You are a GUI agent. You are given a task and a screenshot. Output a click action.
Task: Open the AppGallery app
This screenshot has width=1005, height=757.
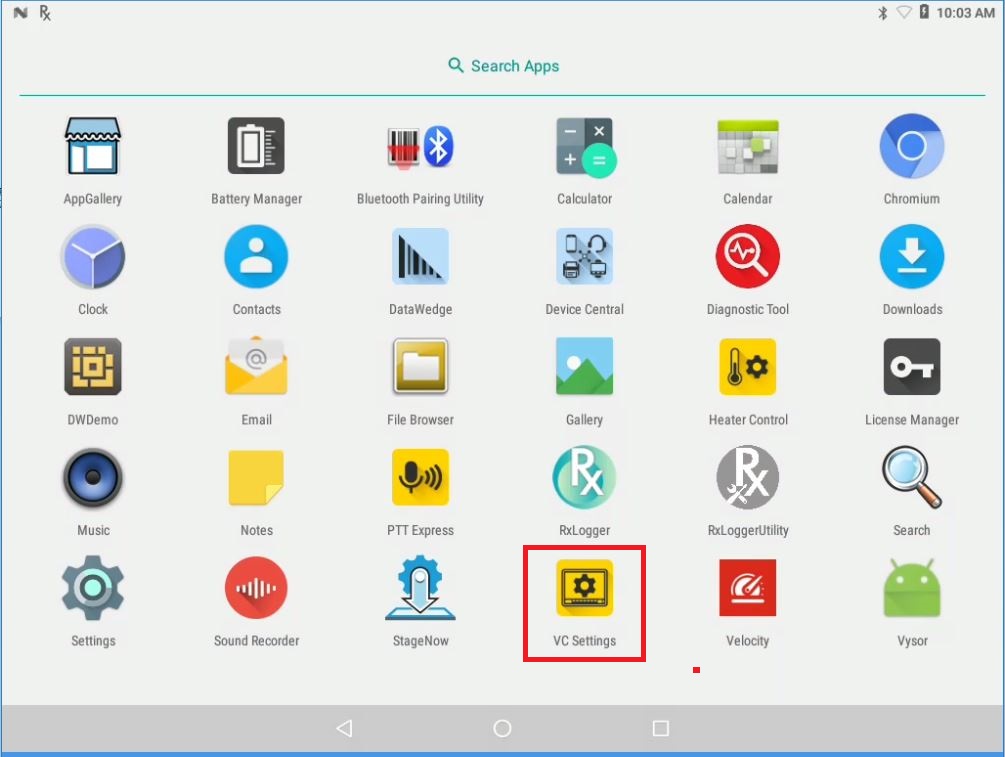[x=93, y=146]
